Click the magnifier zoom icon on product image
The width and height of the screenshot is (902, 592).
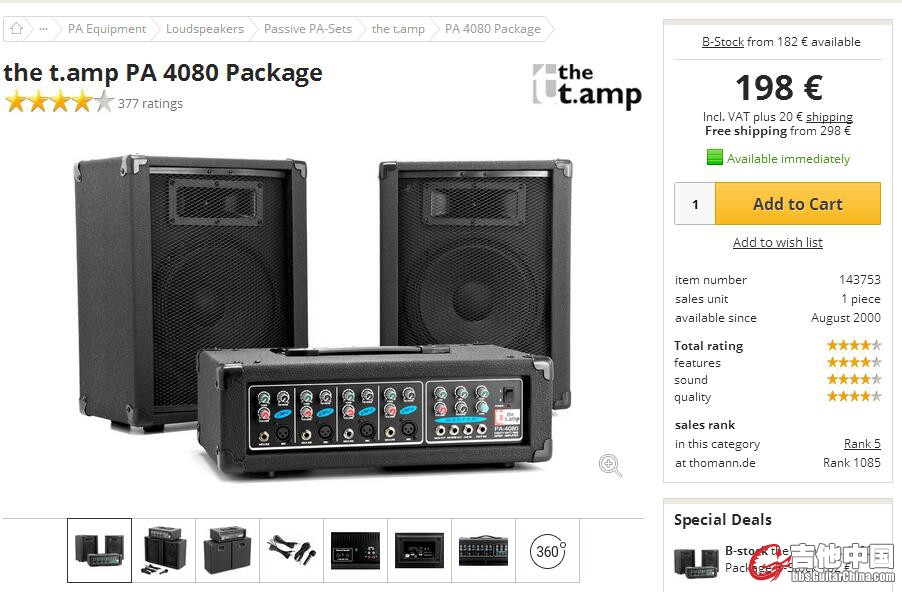(x=610, y=465)
